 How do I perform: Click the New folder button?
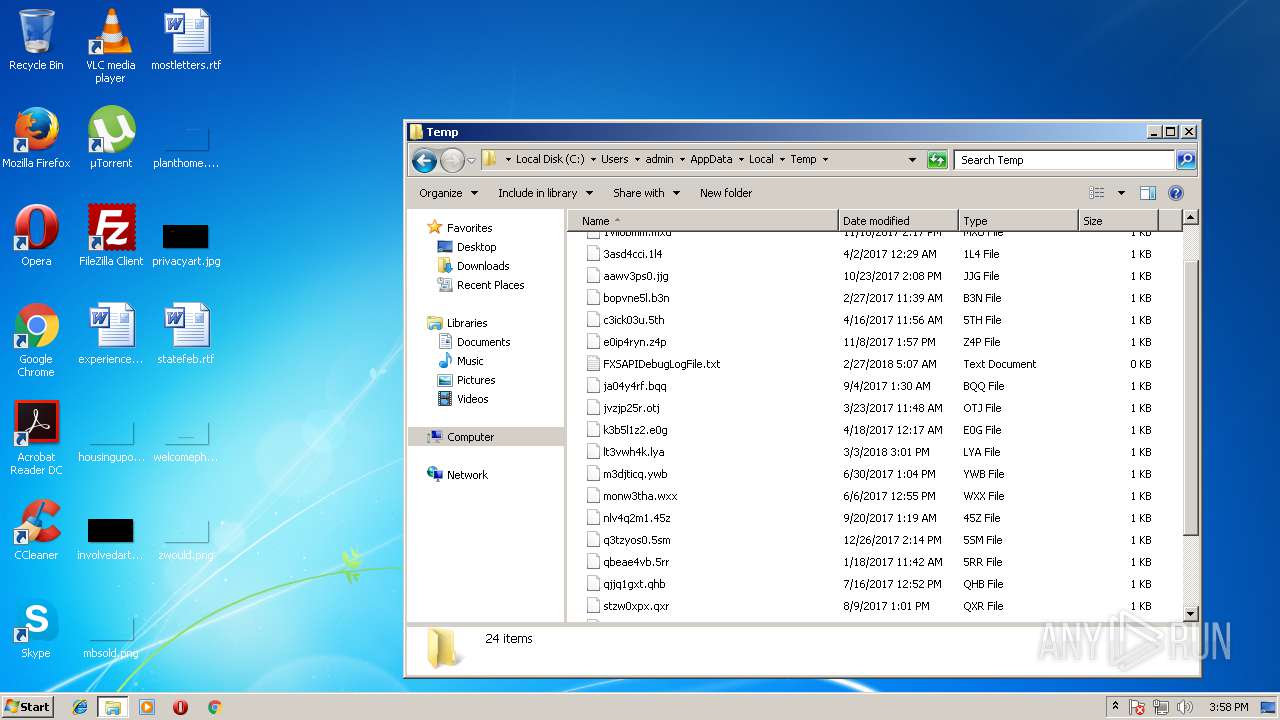pyautogui.click(x=726, y=193)
